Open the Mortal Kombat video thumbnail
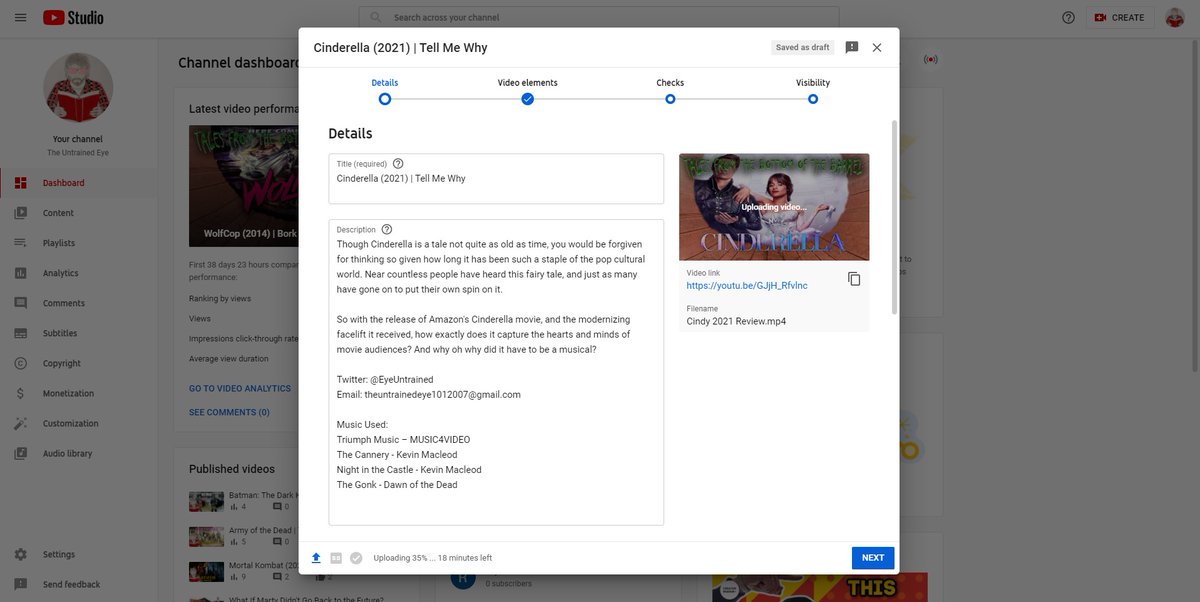The width and height of the screenshot is (1200, 602). (x=206, y=571)
